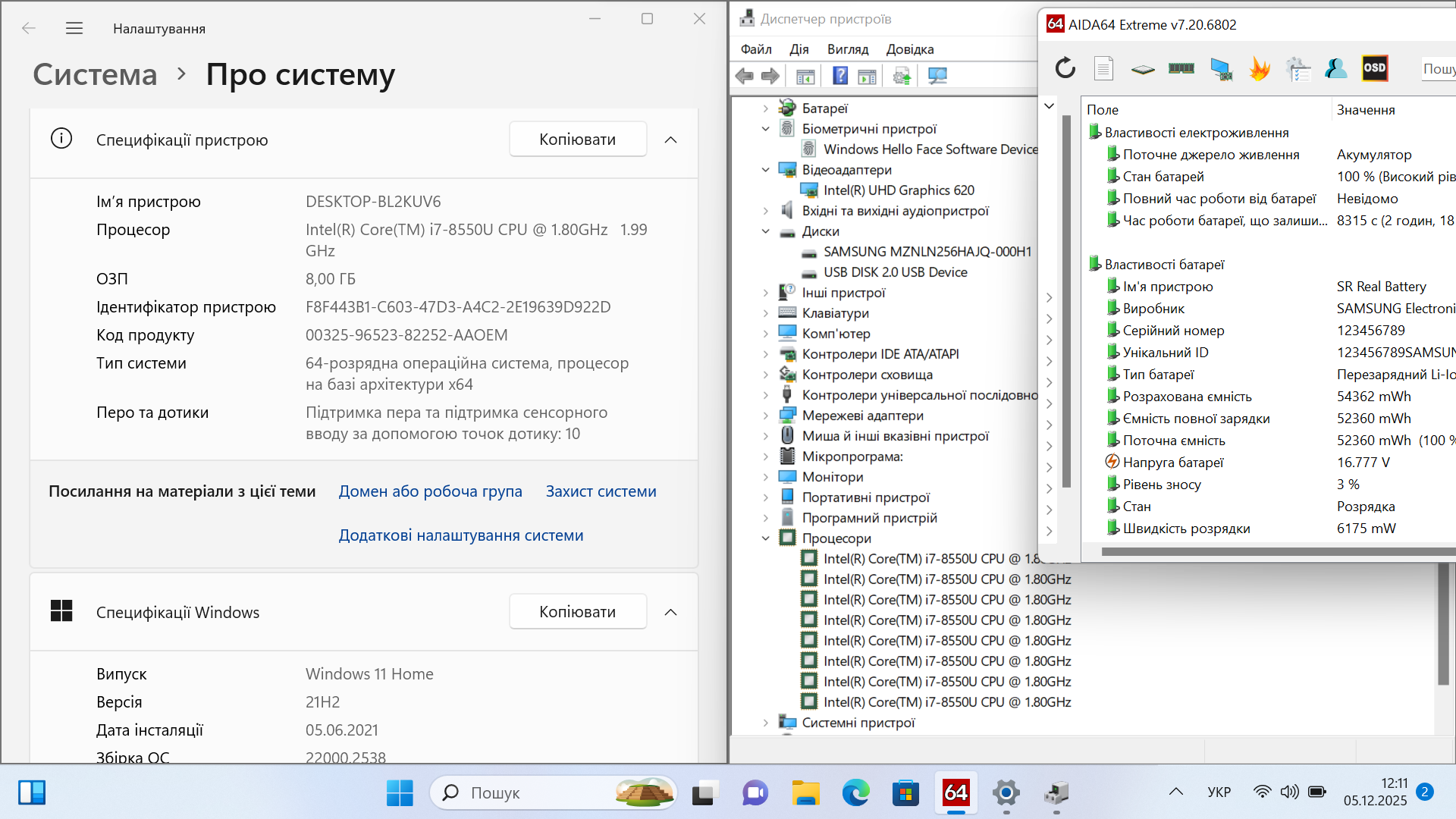Open AIDA64 from the taskbar

[x=955, y=793]
